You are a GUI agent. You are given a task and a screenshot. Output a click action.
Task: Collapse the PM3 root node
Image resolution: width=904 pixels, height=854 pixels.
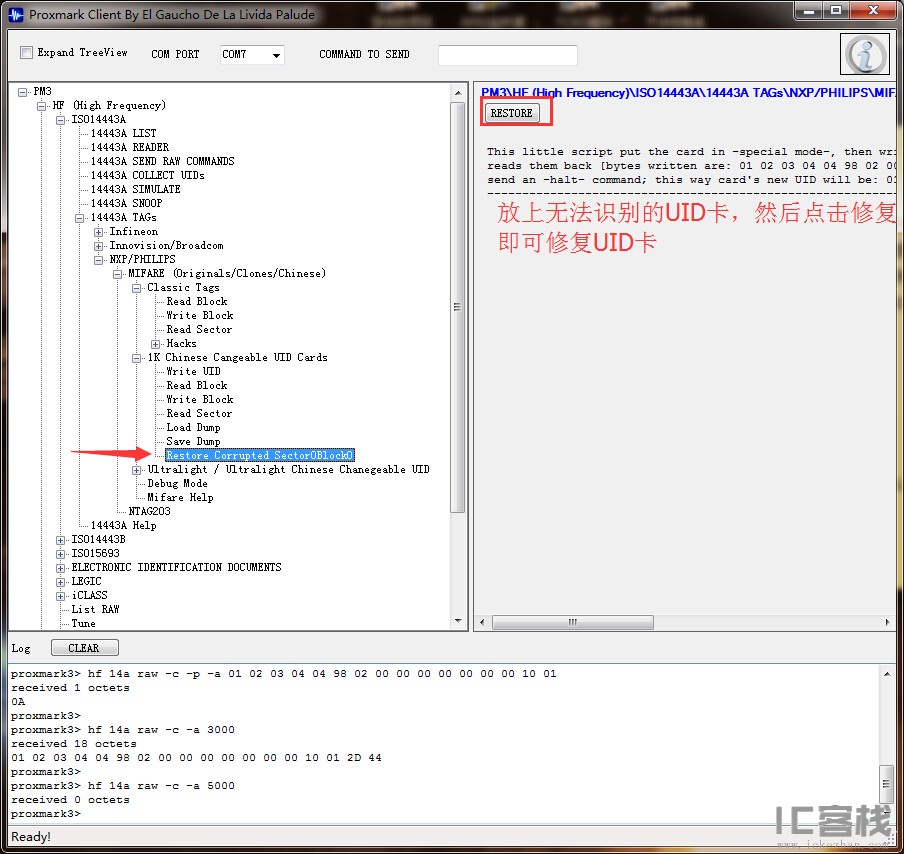pyautogui.click(x=22, y=92)
